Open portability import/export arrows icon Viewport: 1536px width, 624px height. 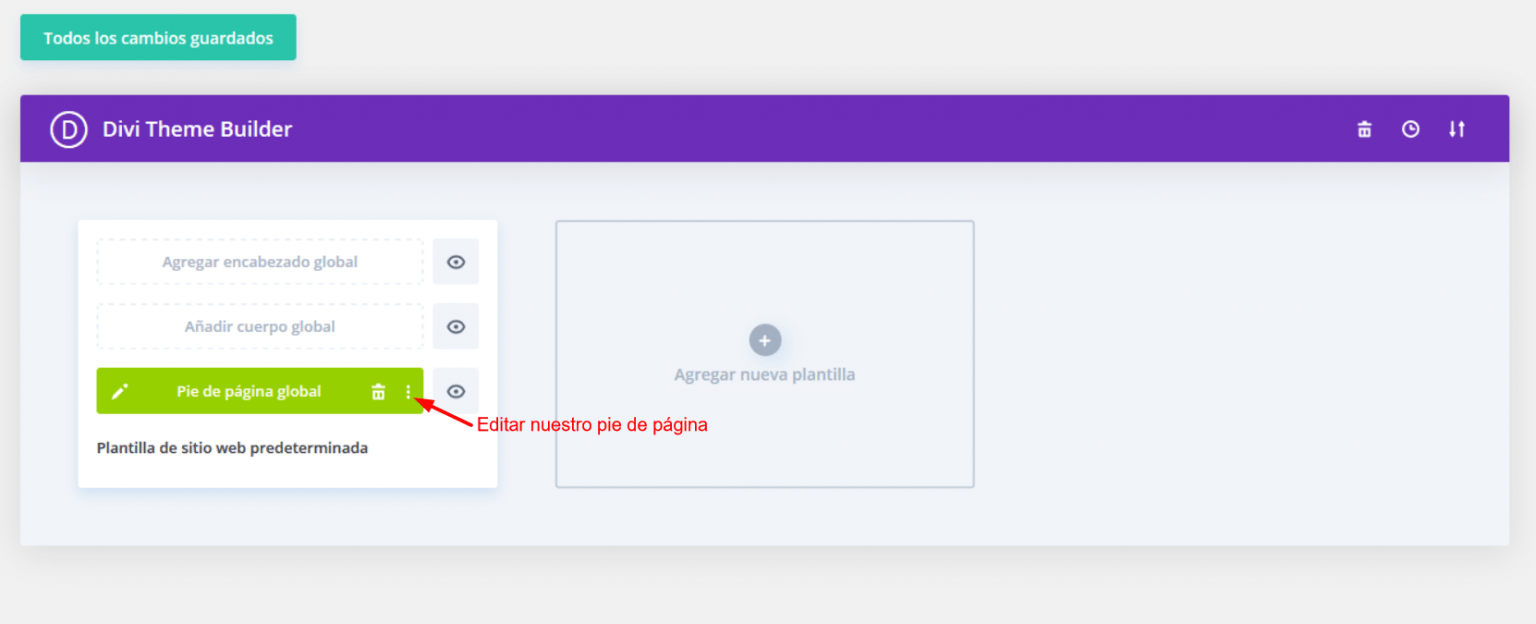click(1457, 129)
